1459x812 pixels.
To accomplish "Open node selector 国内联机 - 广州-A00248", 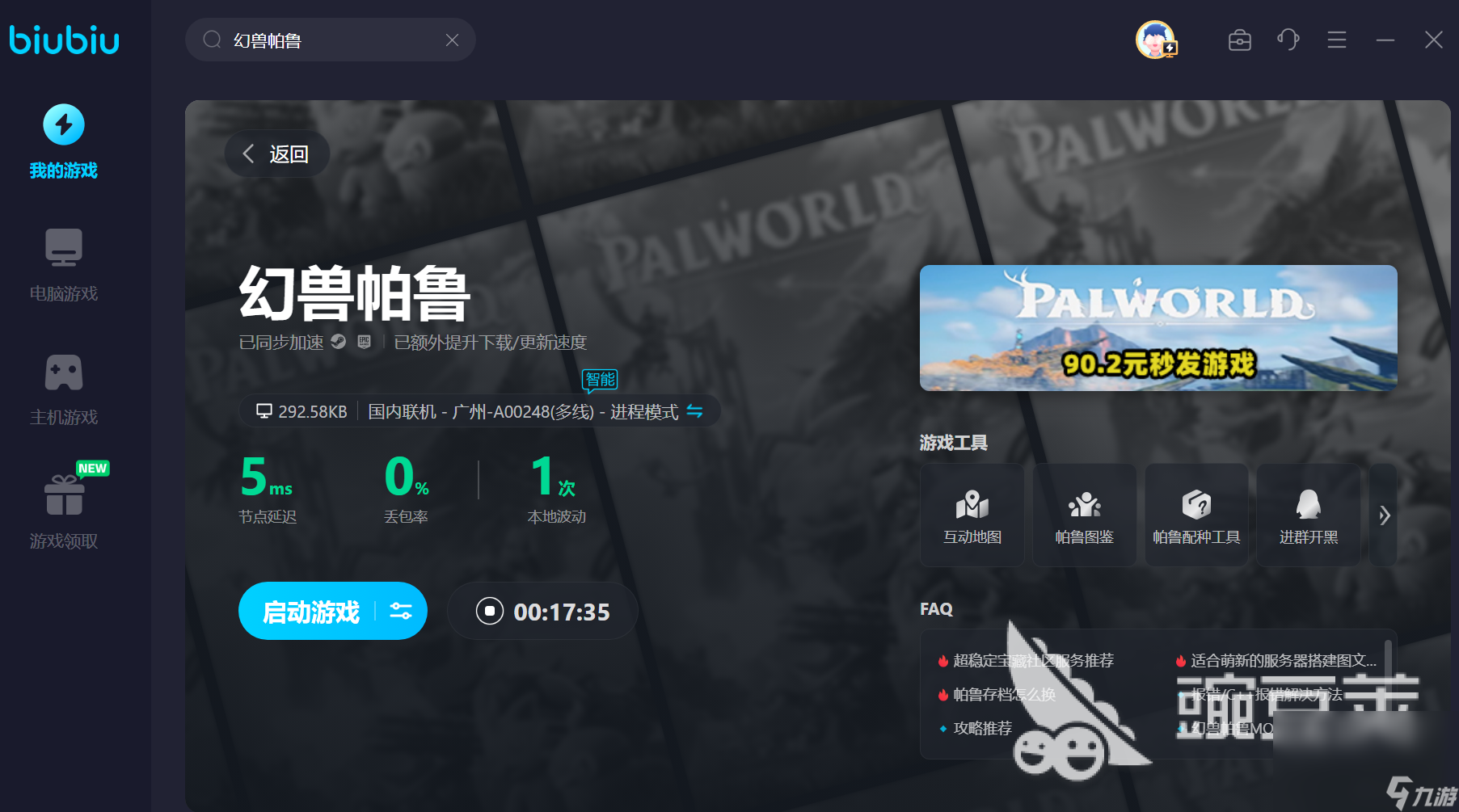I will [x=523, y=411].
